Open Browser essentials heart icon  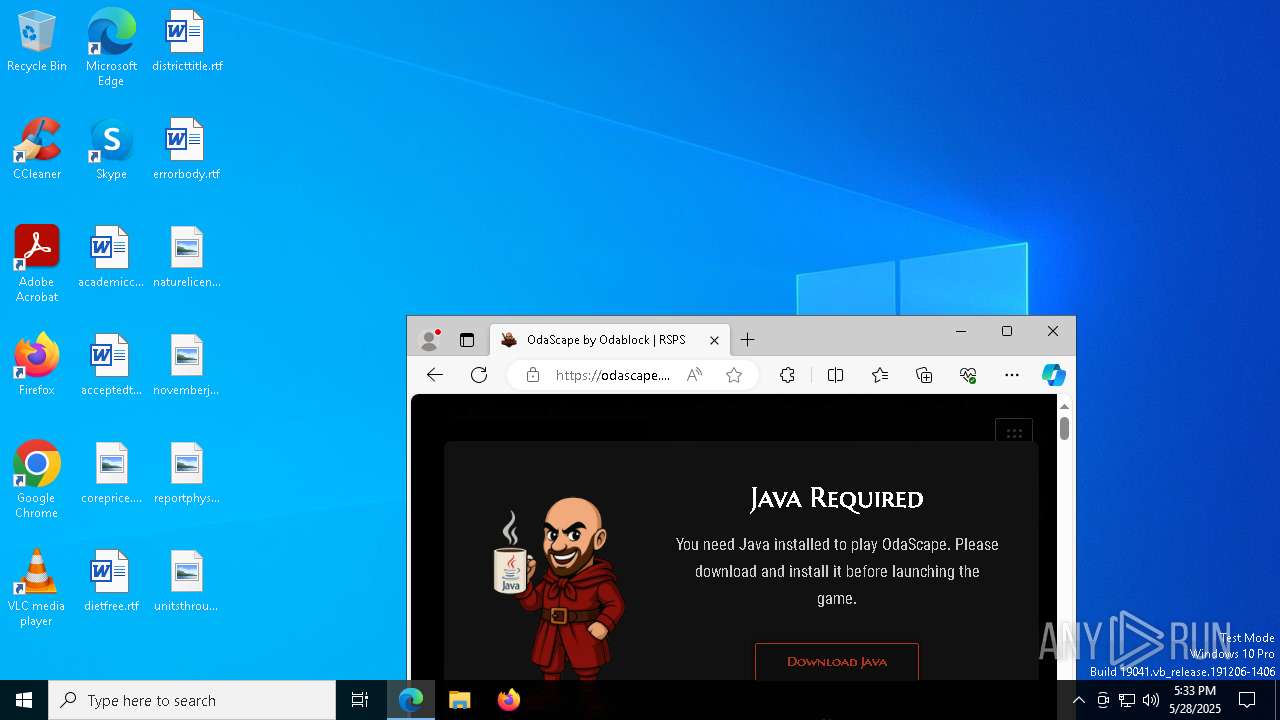(968, 375)
